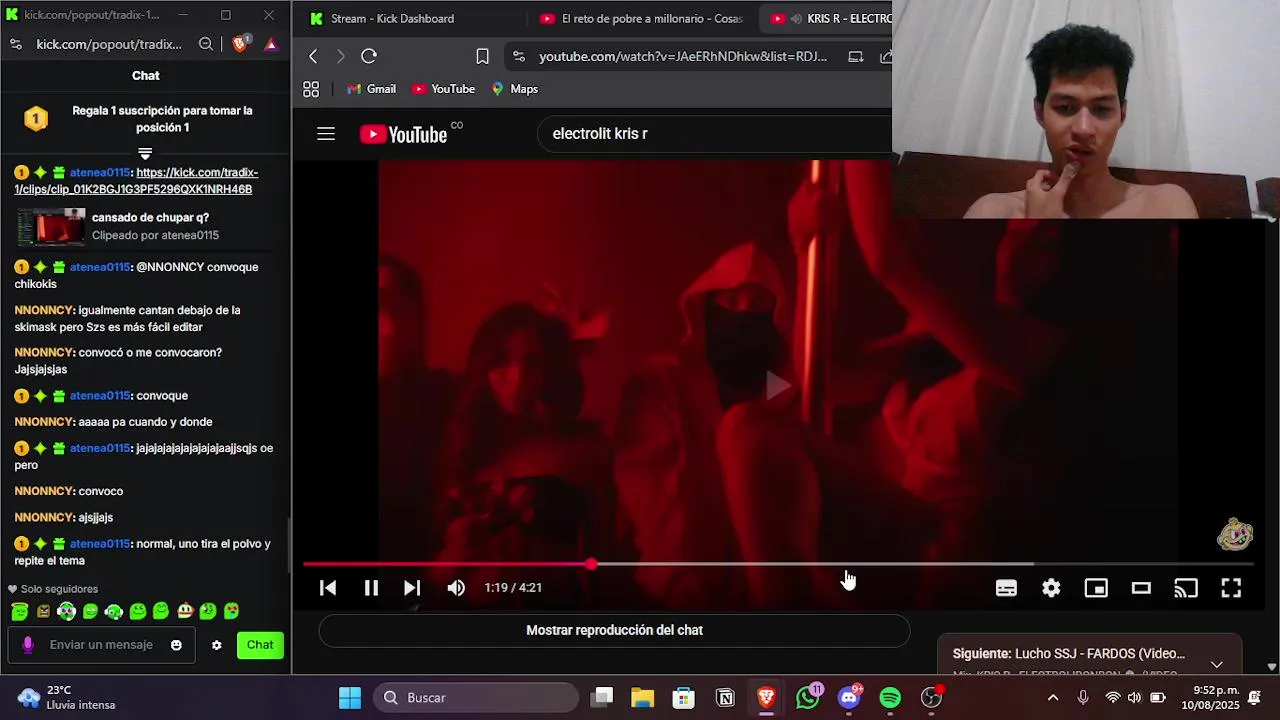
Task: Click the taskbar Buscar search box
Action: coord(476,698)
